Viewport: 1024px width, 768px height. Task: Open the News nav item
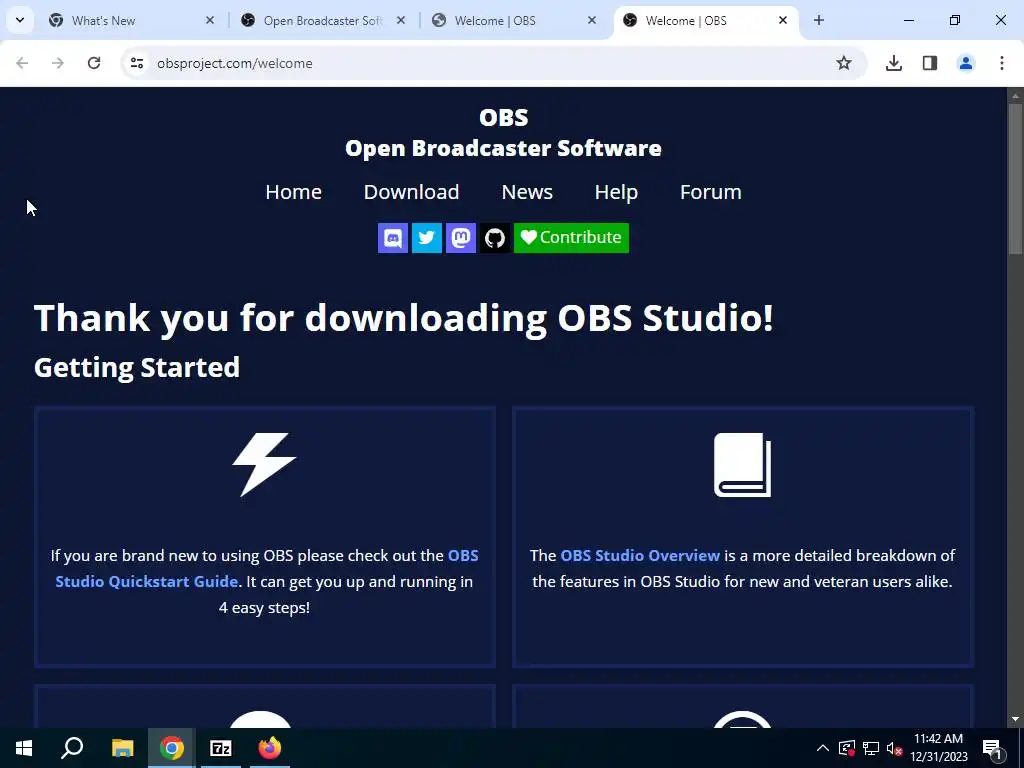527,192
